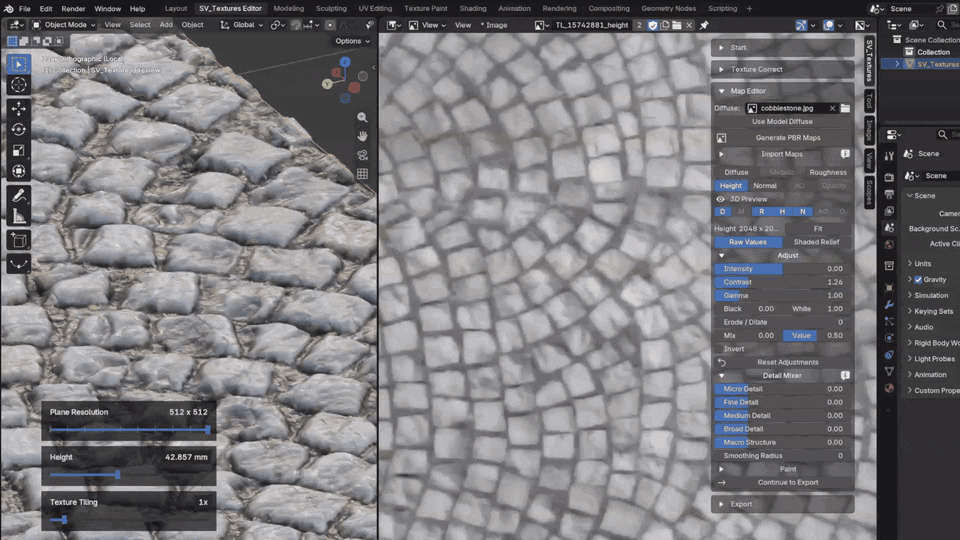Open the Modifiers wrench properties tab
960x540 pixels.
coord(889,304)
